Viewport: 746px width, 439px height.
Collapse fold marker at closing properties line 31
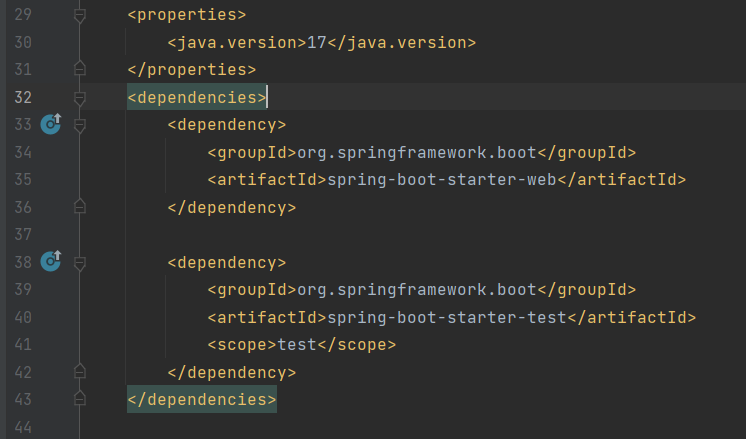[x=80, y=69]
